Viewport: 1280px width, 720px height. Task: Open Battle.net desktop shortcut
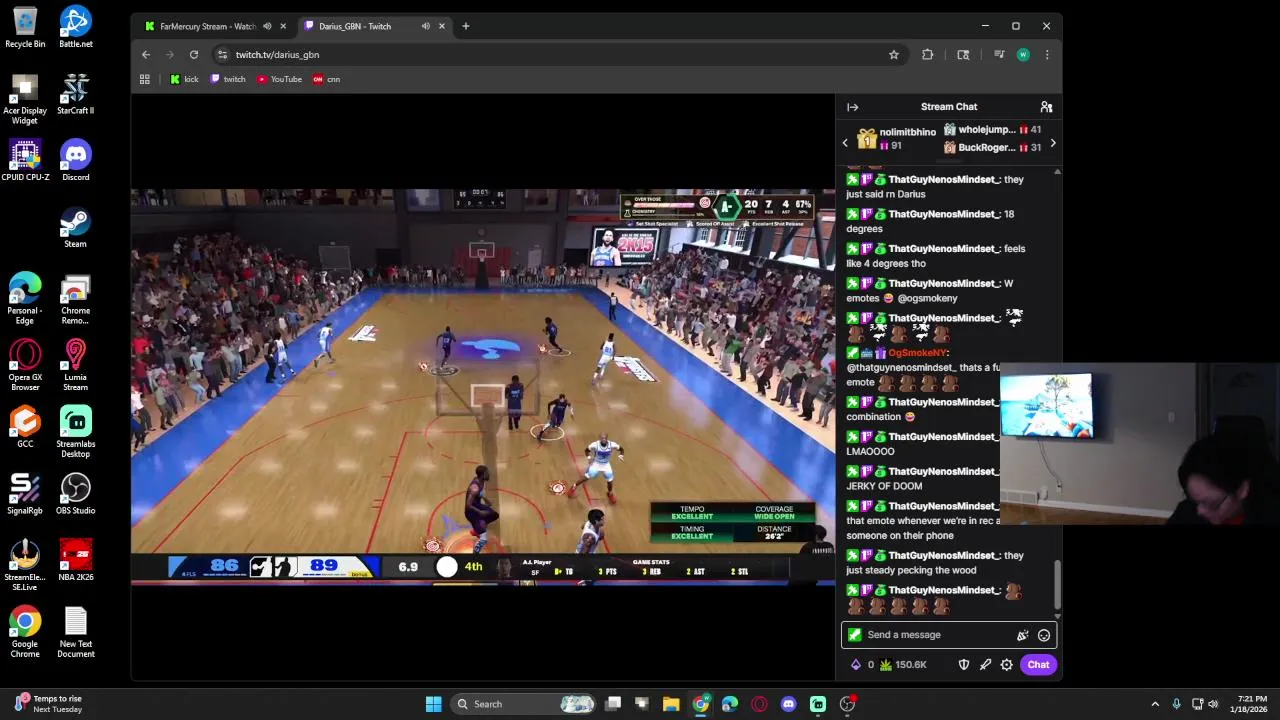(x=75, y=27)
